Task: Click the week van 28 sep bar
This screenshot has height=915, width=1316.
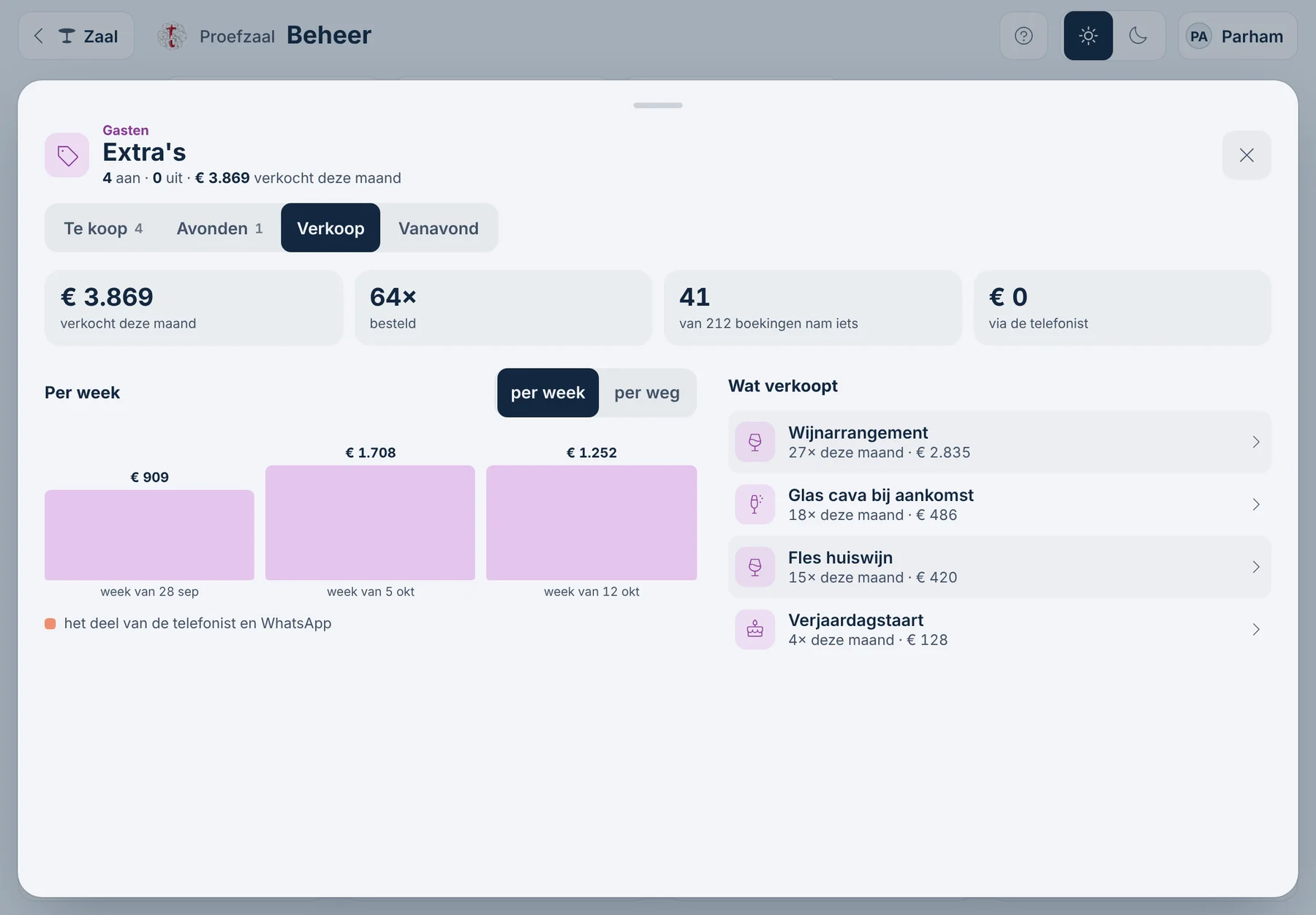Action: 149,535
